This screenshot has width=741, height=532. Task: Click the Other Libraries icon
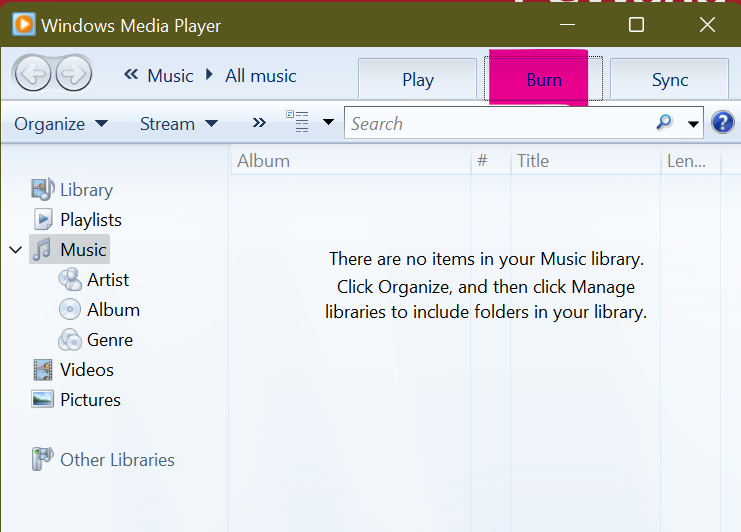[43, 459]
